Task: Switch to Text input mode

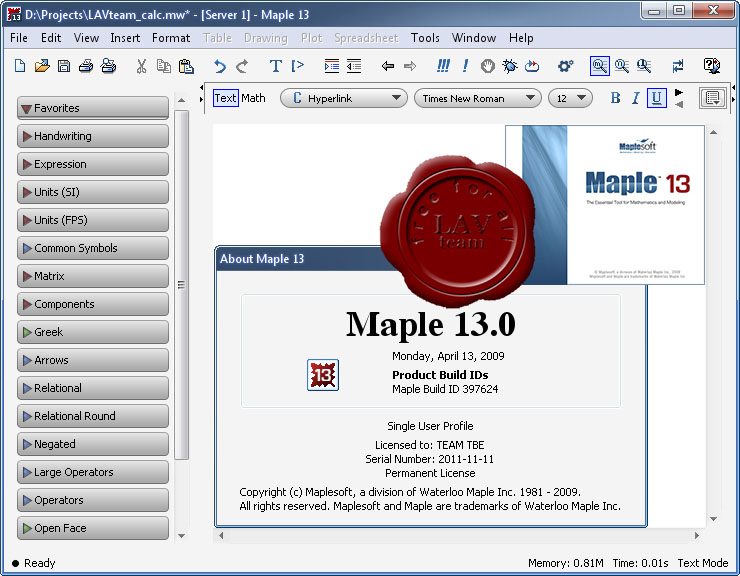Action: (x=226, y=98)
